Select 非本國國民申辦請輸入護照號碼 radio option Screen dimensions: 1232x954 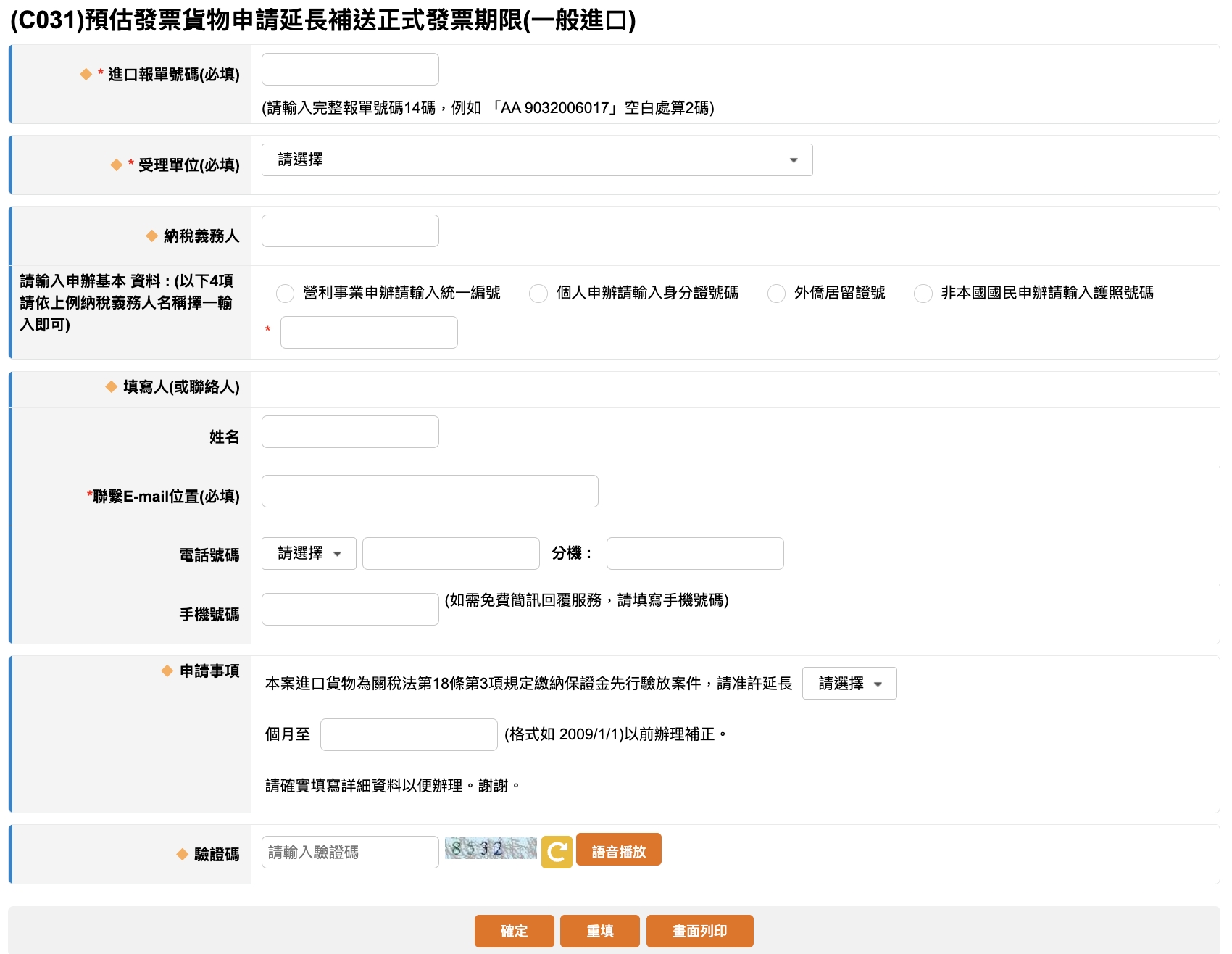[923, 294]
